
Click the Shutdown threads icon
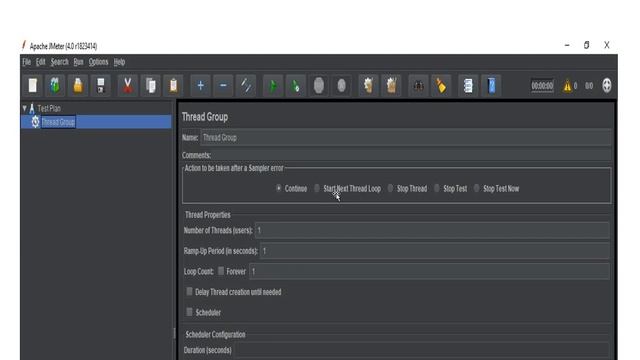coord(342,86)
